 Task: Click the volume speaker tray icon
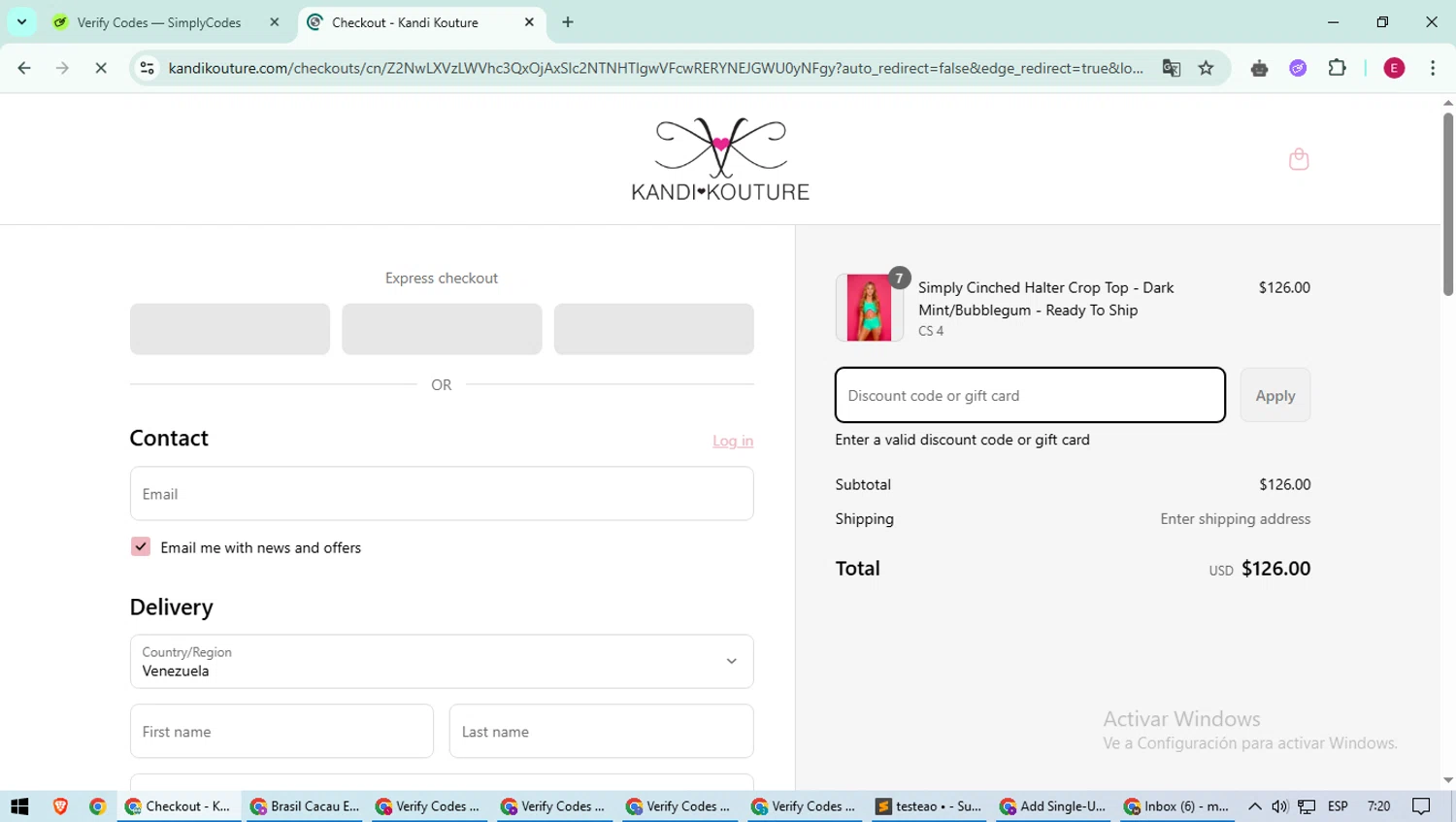pyautogui.click(x=1280, y=806)
